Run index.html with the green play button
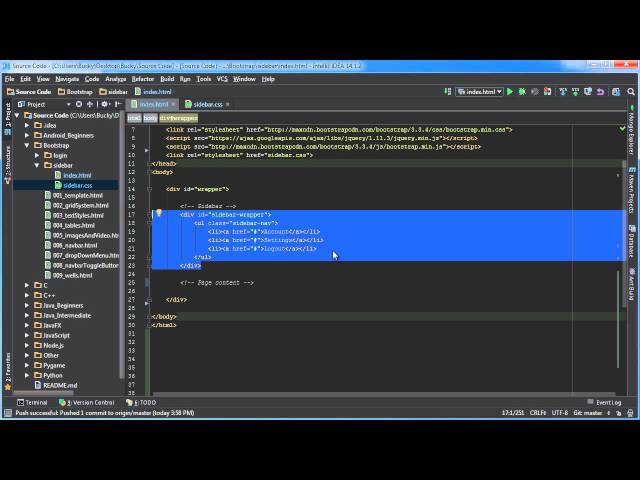This screenshot has height=480, width=640. tap(510, 92)
